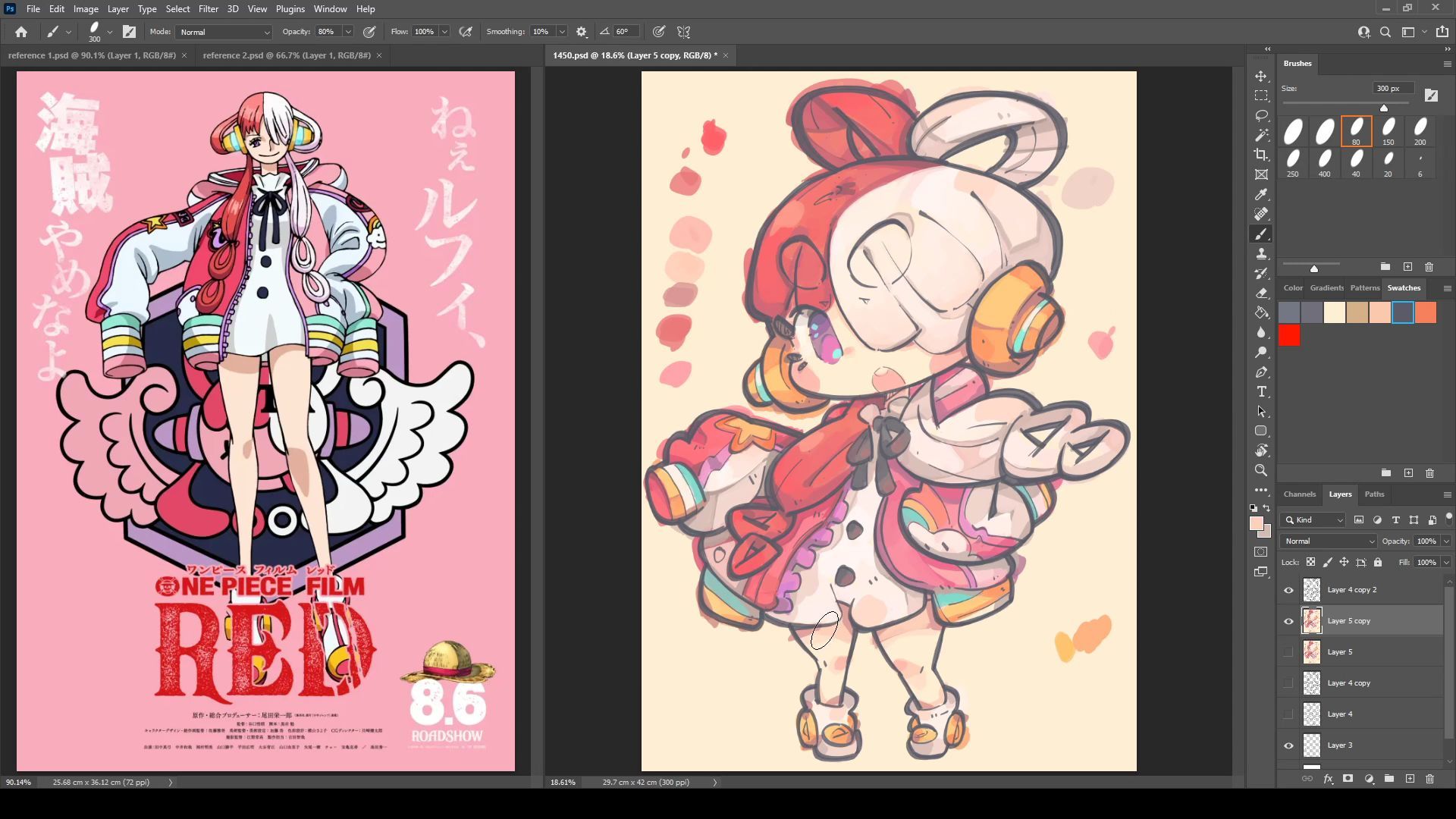
Task: Open layer blend mode Normal dropdown
Action: [1329, 541]
